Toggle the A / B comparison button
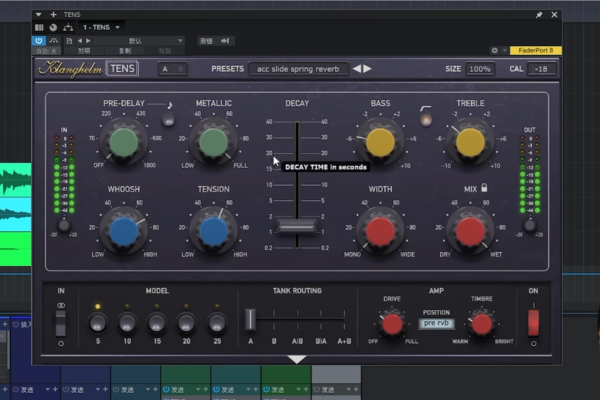Screen dimensions: 600x400 click(173, 69)
